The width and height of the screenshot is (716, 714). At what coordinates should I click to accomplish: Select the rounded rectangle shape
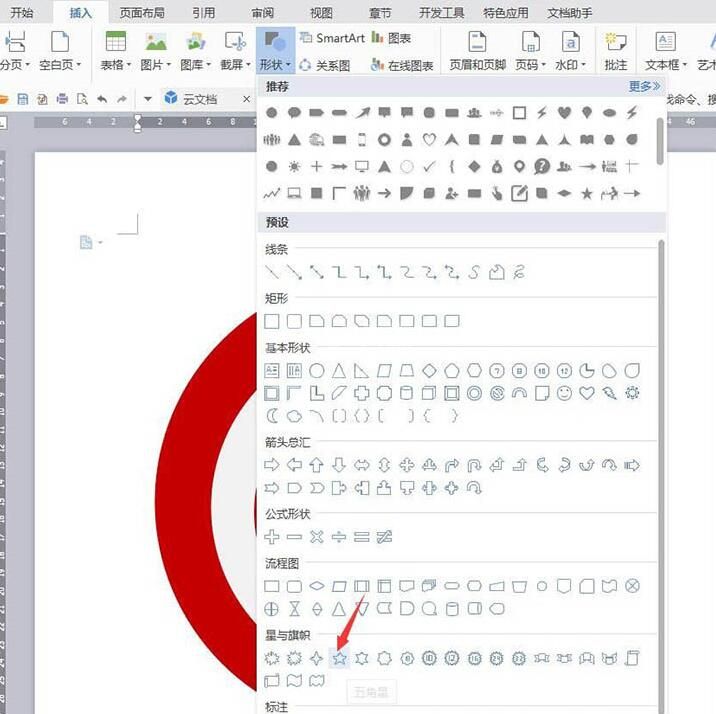[x=294, y=321]
